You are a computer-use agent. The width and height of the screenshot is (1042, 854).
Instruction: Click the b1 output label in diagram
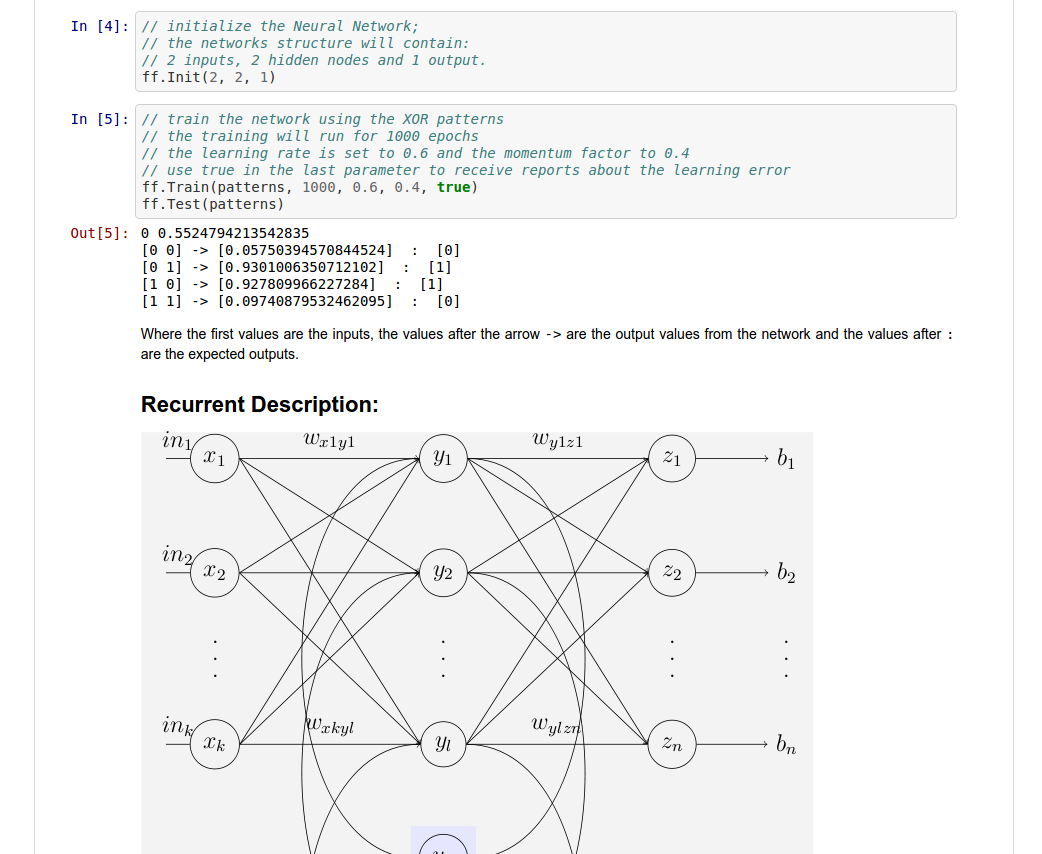click(786, 459)
